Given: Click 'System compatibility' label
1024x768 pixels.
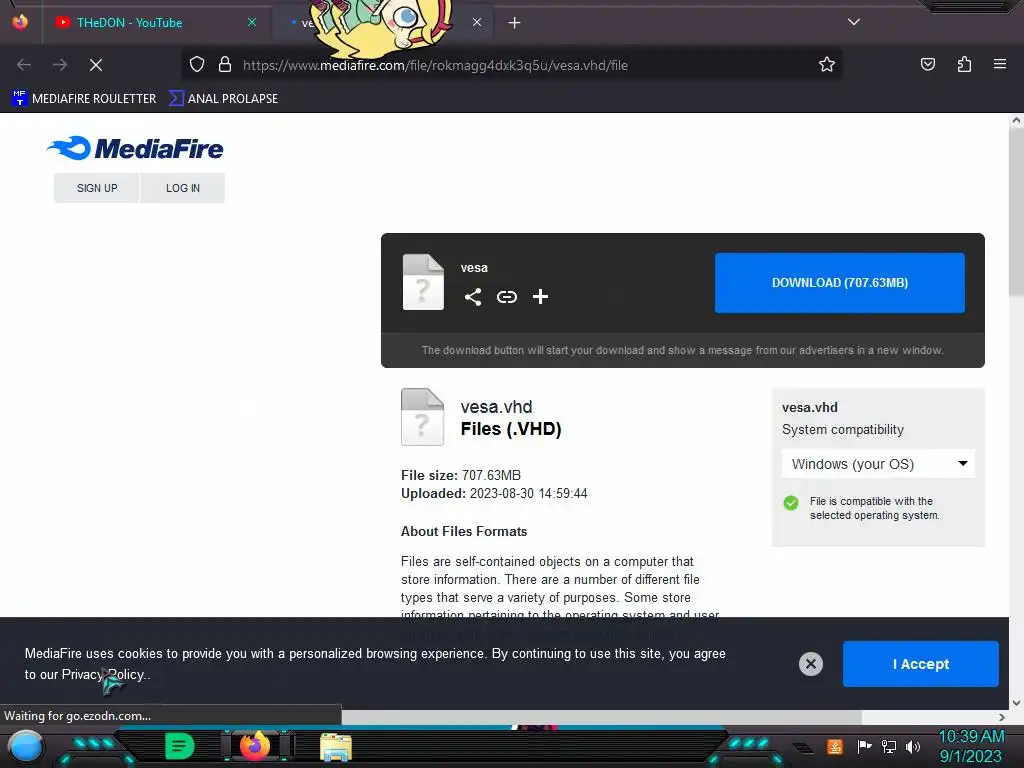Looking at the screenshot, I should (843, 430).
